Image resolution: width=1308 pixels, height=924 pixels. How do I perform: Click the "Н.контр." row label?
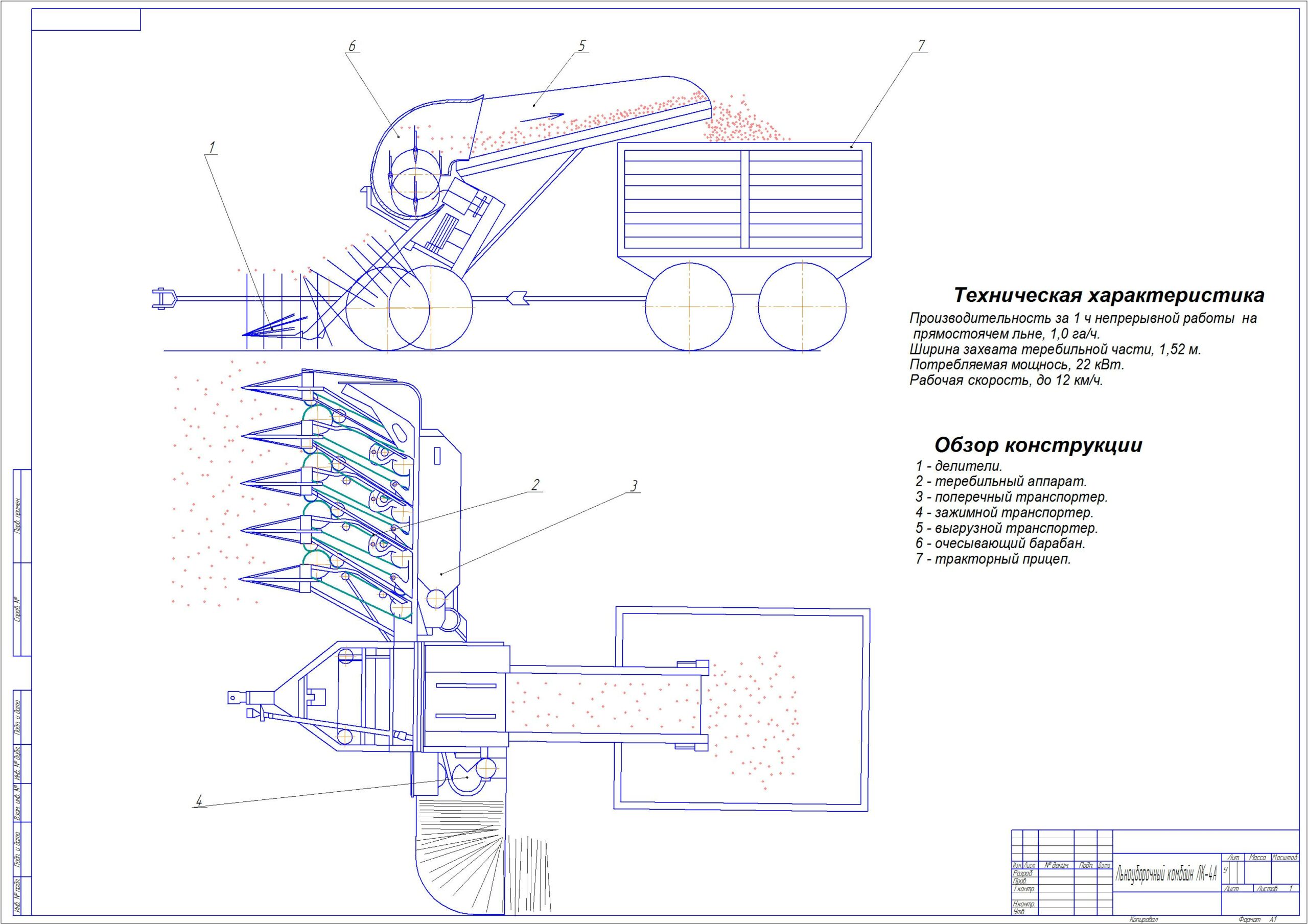[1024, 904]
